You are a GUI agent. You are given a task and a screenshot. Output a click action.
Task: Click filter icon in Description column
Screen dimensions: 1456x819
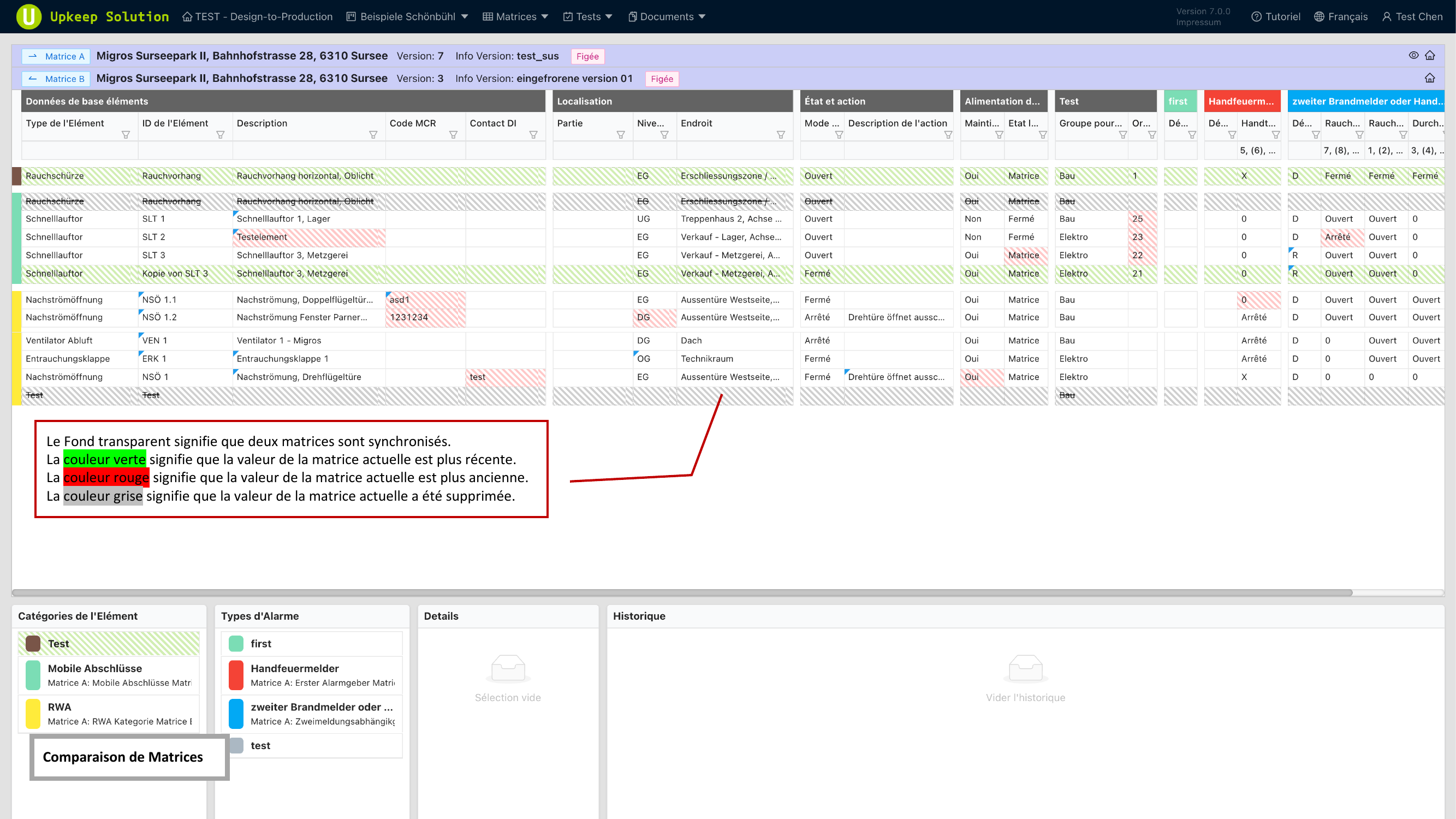point(373,135)
